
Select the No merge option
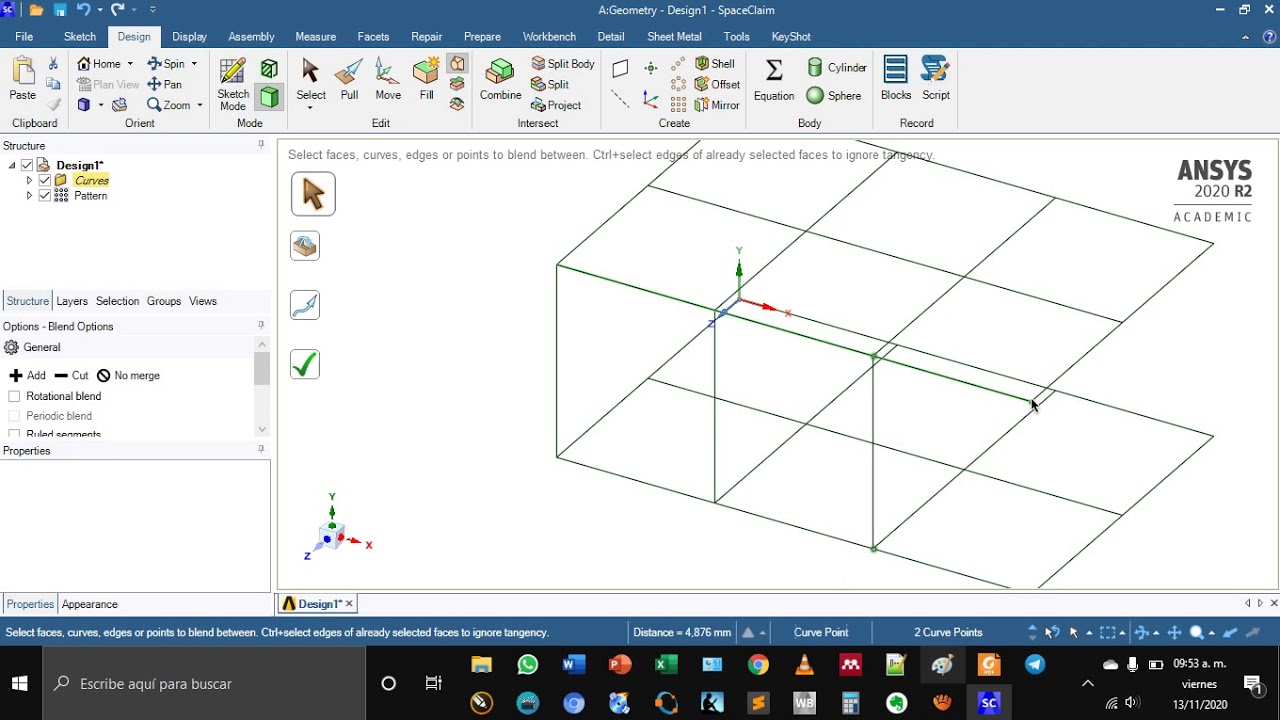click(128, 375)
